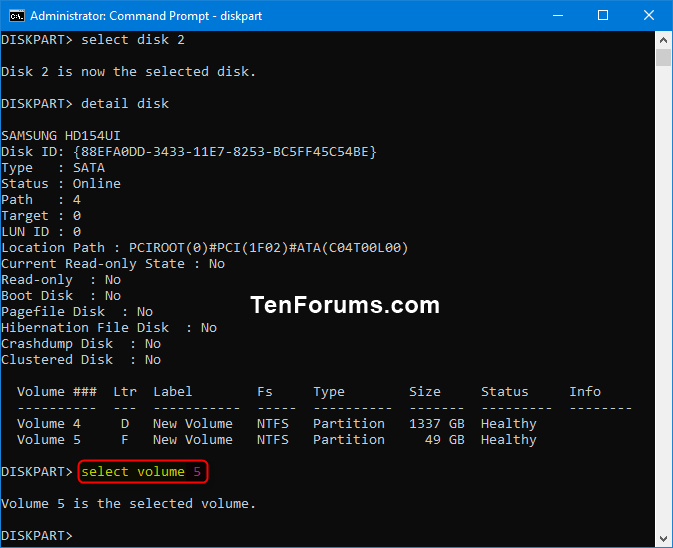Click the 'Current Read-only State : No' line
The height and width of the screenshot is (548, 673).
point(113,264)
